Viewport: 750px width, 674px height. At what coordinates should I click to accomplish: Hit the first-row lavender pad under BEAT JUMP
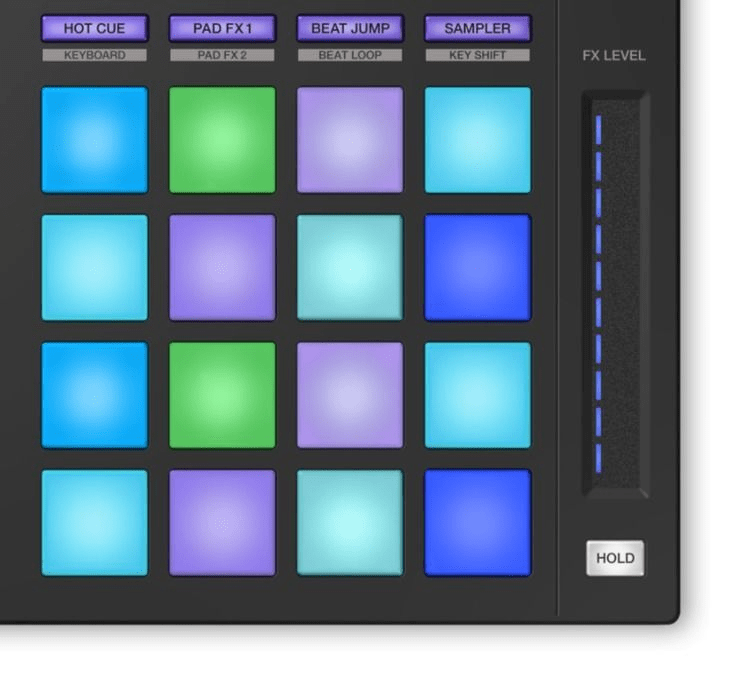350,140
